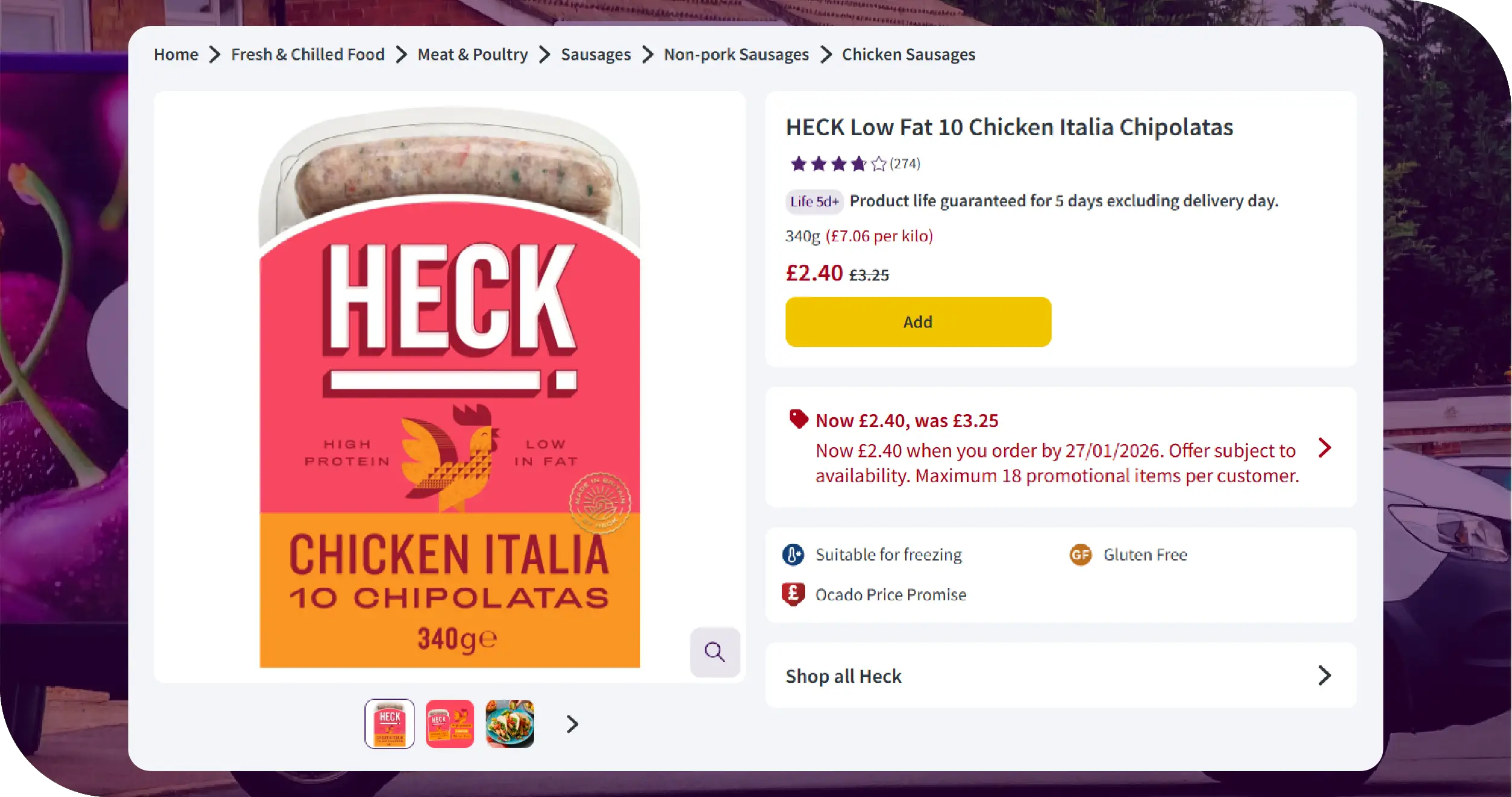This screenshot has width=1512, height=797.
Task: Open the Non-pork Sausages breadcrumb link
Action: pos(736,54)
